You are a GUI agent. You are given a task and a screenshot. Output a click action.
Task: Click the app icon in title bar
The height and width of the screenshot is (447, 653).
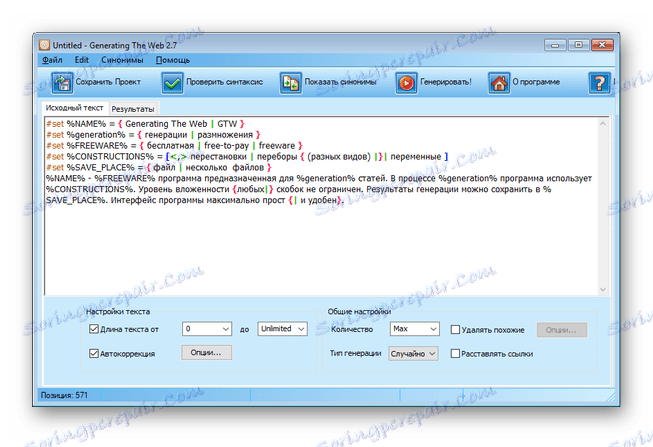pos(45,45)
